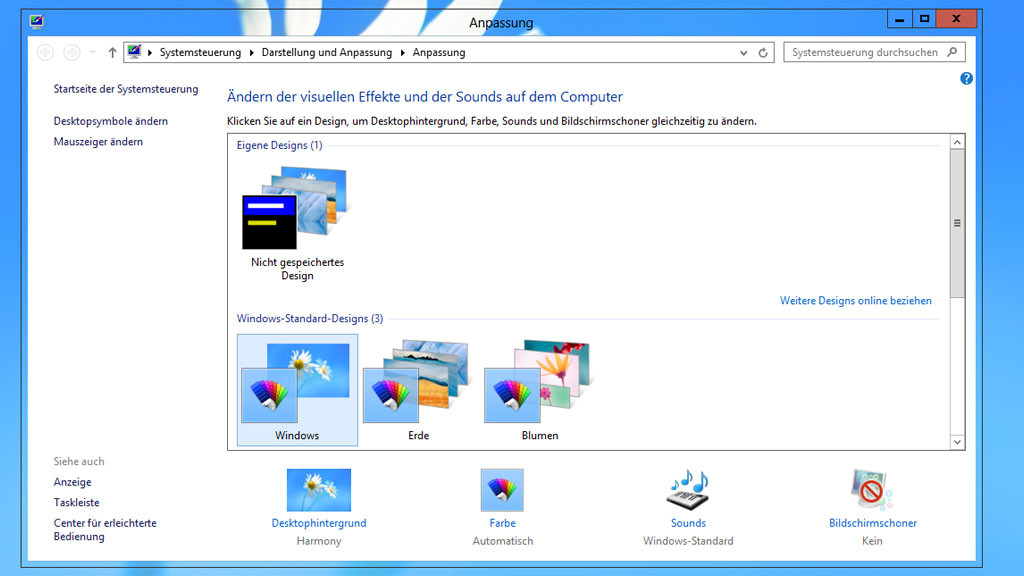Image resolution: width=1024 pixels, height=576 pixels.
Task: Expand the chevron after Darstellung und Anpassung
Action: coord(402,53)
